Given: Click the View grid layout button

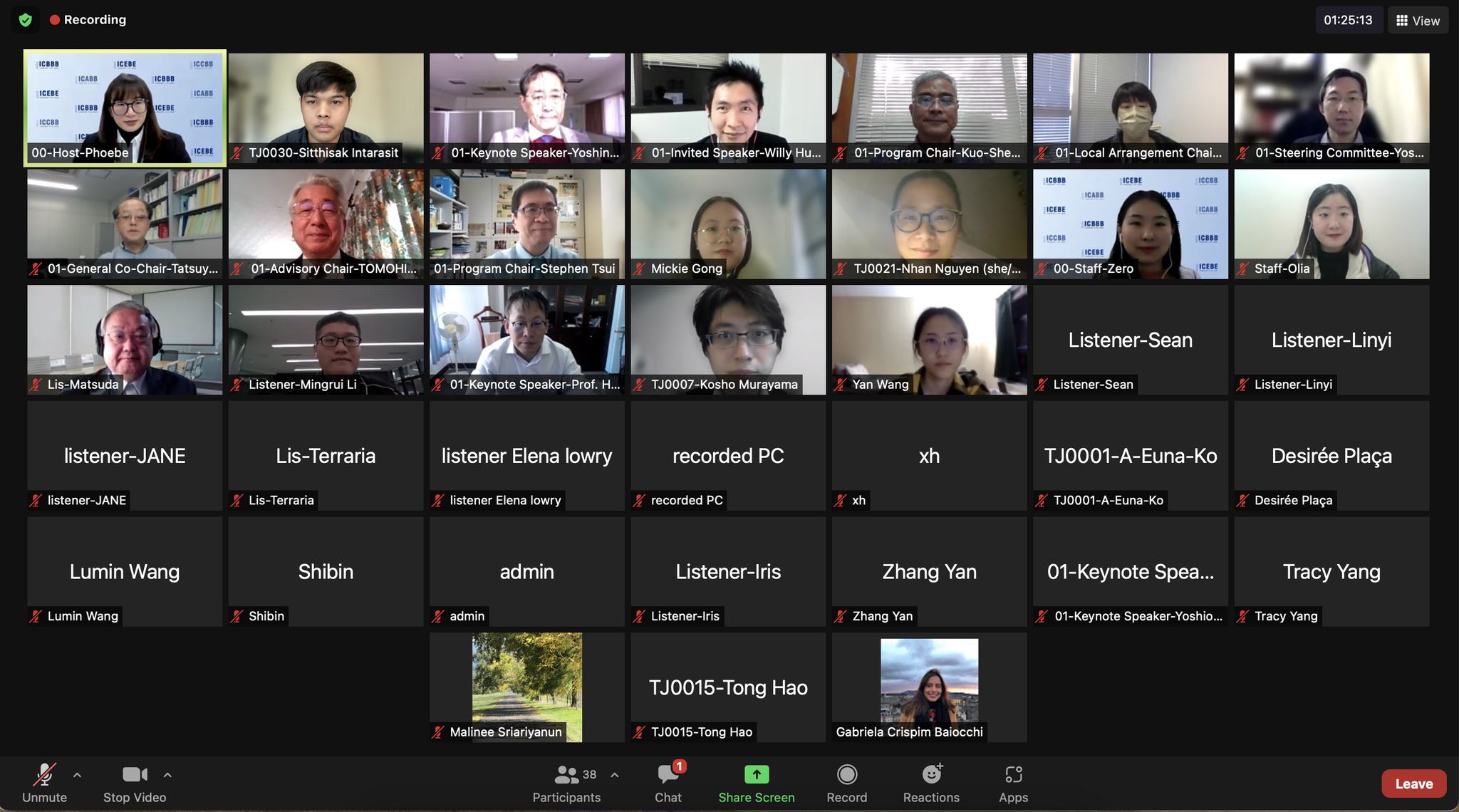Looking at the screenshot, I should tap(1418, 21).
